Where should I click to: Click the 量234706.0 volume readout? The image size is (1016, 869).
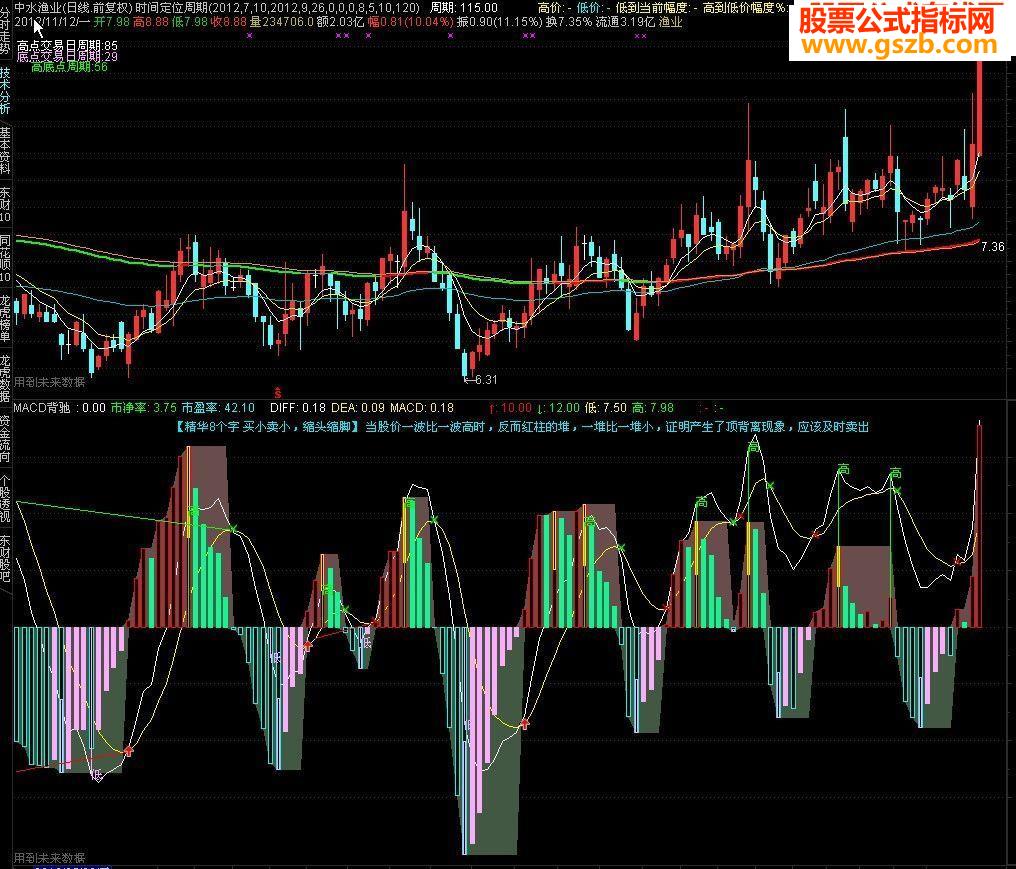click(x=282, y=21)
